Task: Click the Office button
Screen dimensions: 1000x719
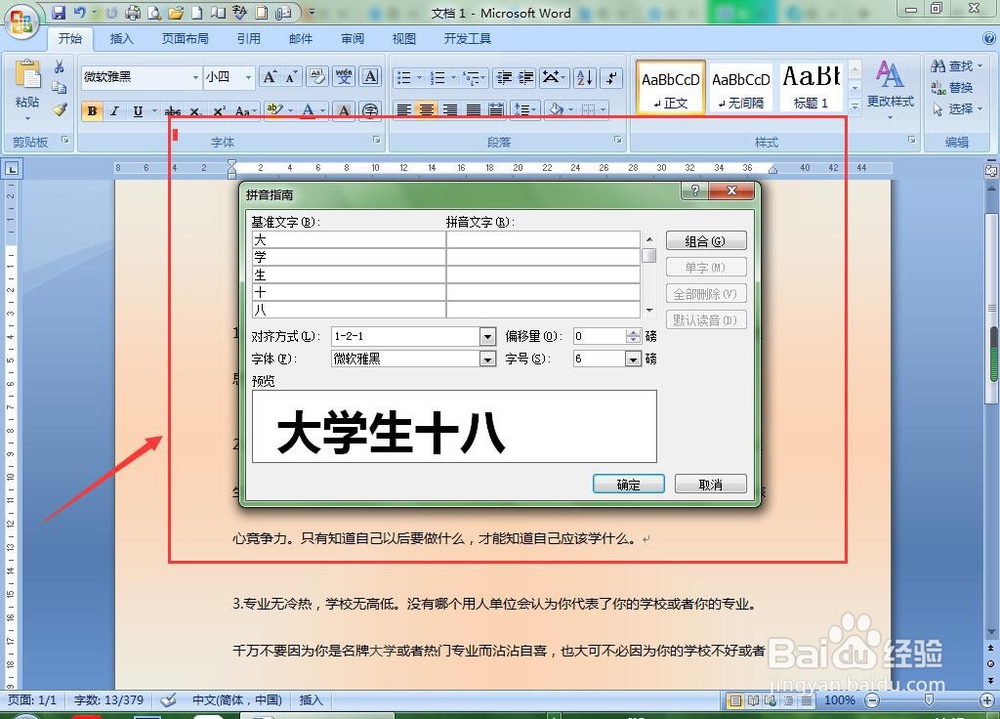Action: tap(22, 22)
